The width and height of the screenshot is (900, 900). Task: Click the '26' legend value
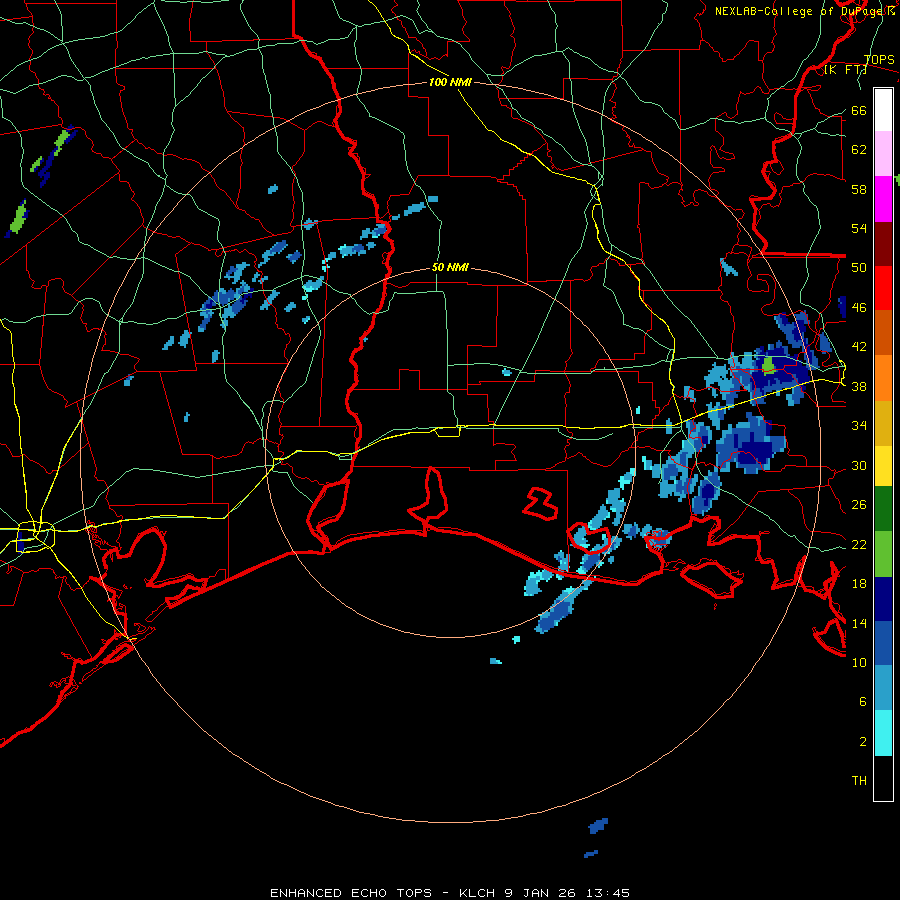coord(859,505)
